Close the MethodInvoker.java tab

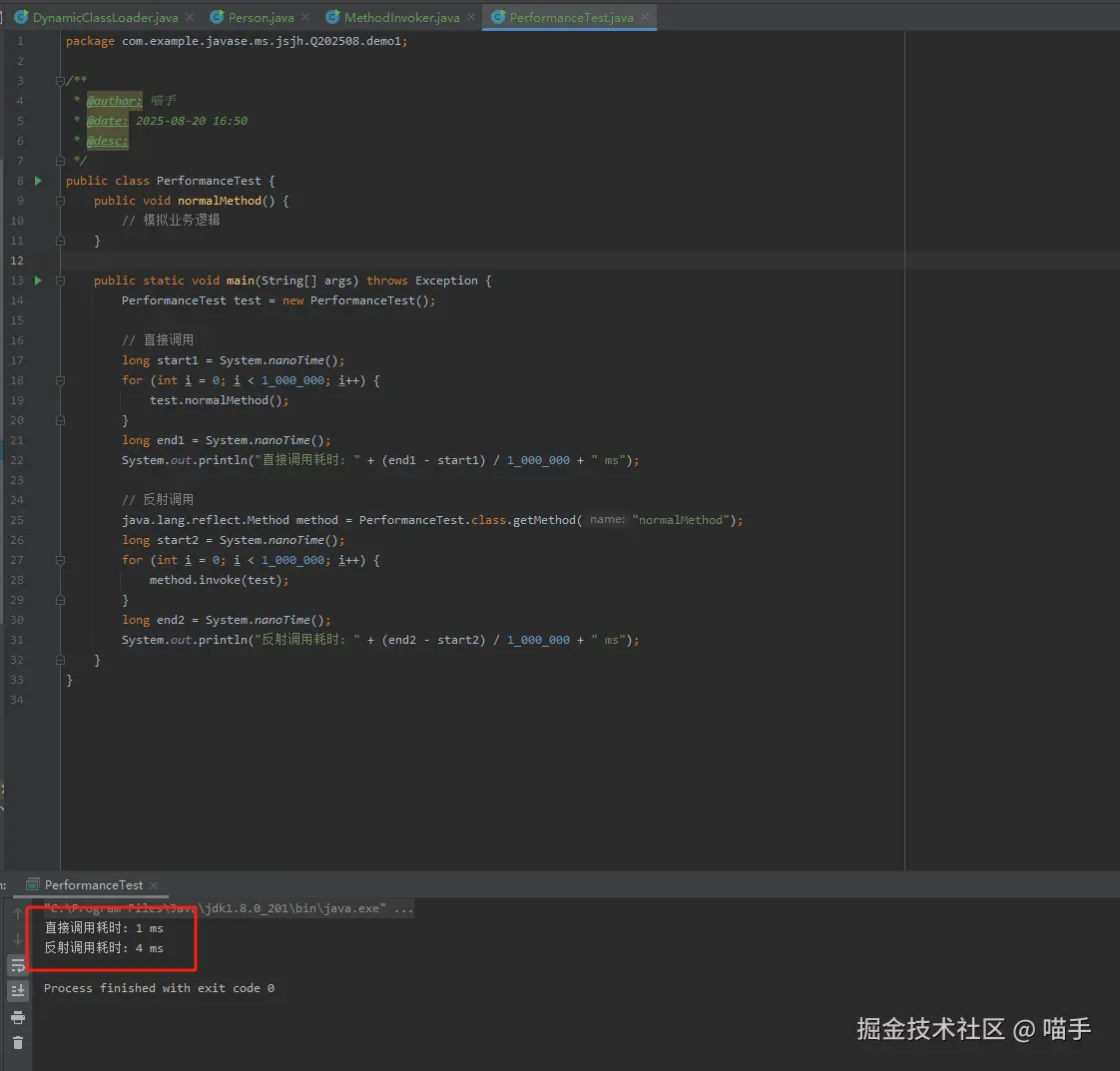[x=471, y=17]
